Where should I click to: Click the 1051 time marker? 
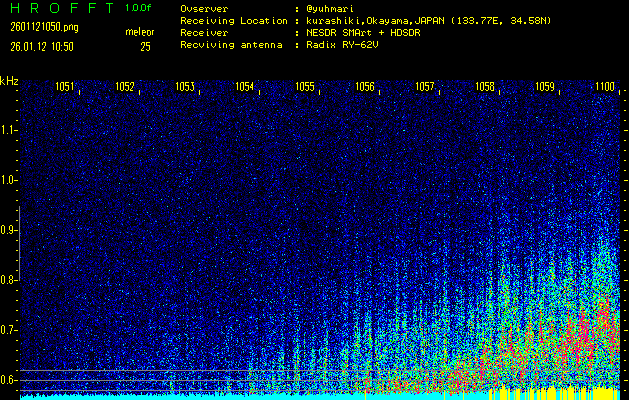point(64,87)
